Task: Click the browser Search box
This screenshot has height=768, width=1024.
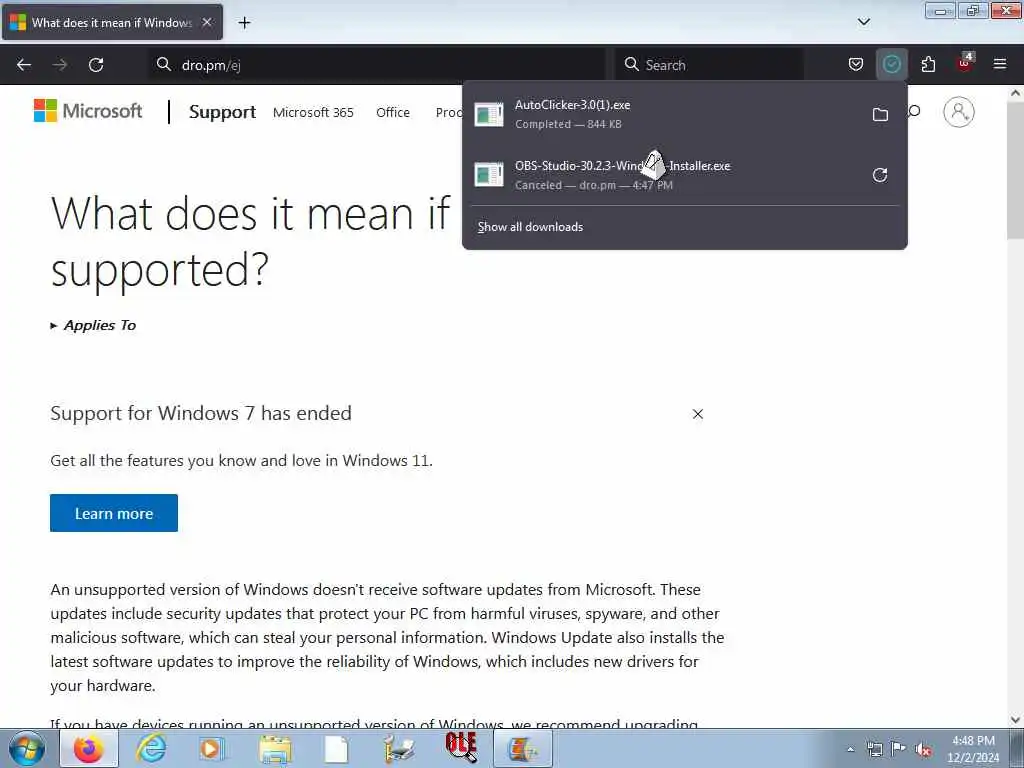Action: 709,65
